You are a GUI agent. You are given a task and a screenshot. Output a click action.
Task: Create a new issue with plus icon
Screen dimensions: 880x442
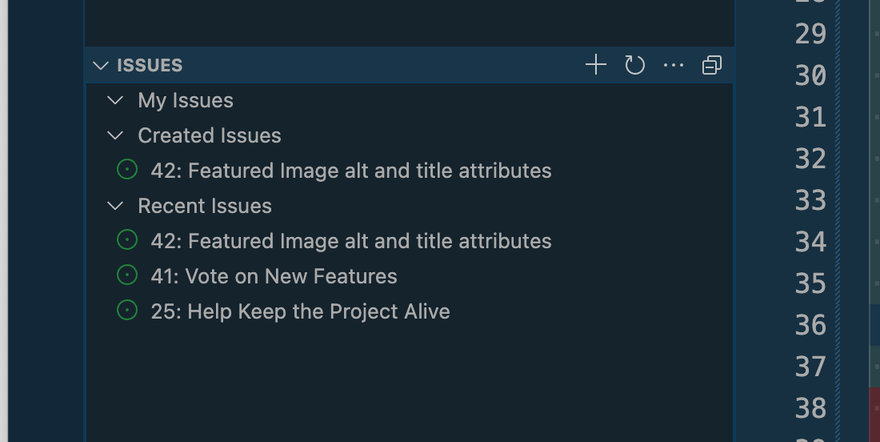pos(596,65)
